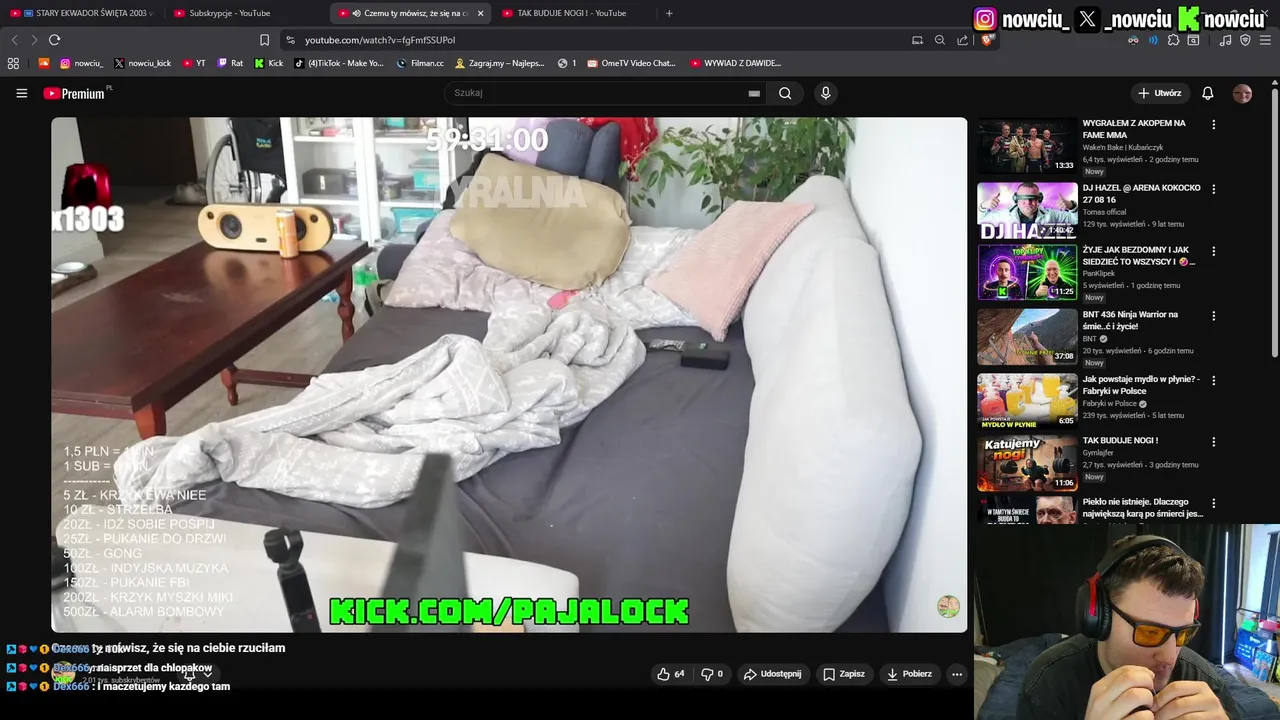Open zoom magnifier in address bar
1280x720 pixels.
940,40
